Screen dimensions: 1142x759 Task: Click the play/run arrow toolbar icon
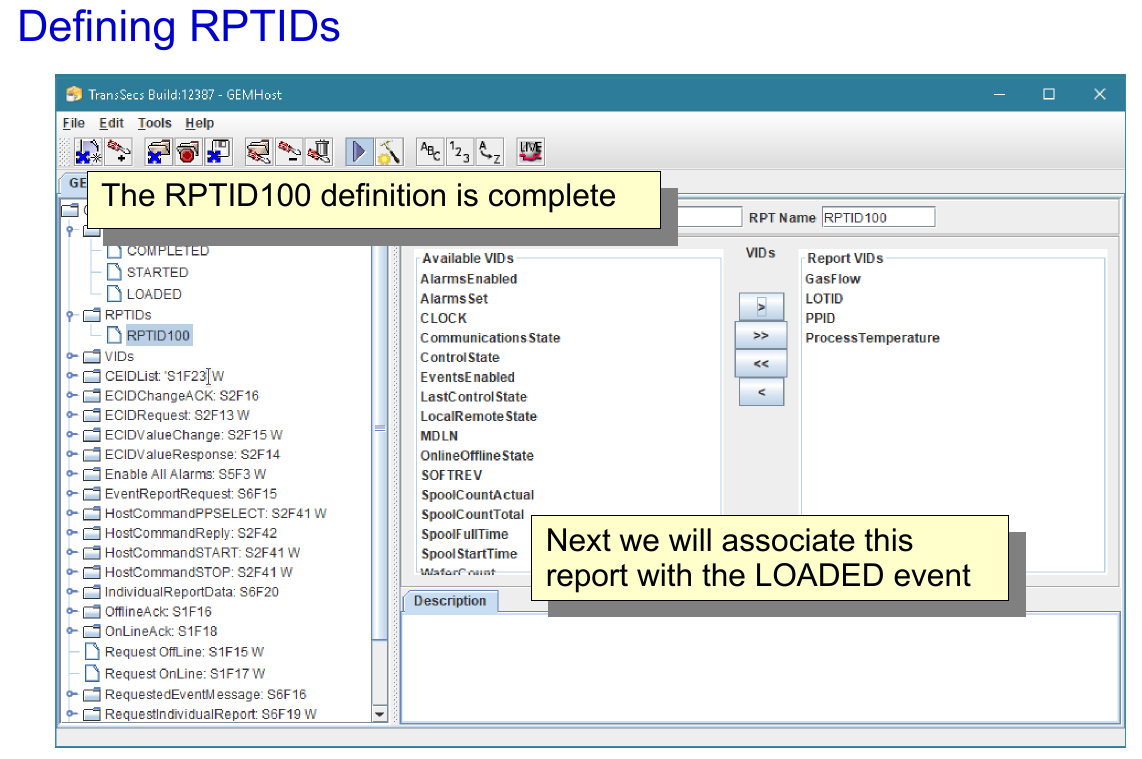pos(359,152)
